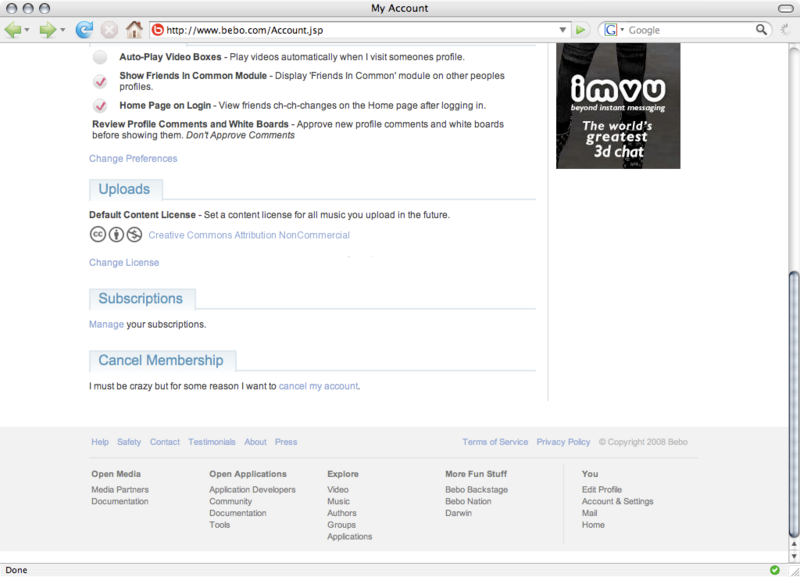This screenshot has height=577, width=800.
Task: Open the Darwin link
Action: pos(459,513)
